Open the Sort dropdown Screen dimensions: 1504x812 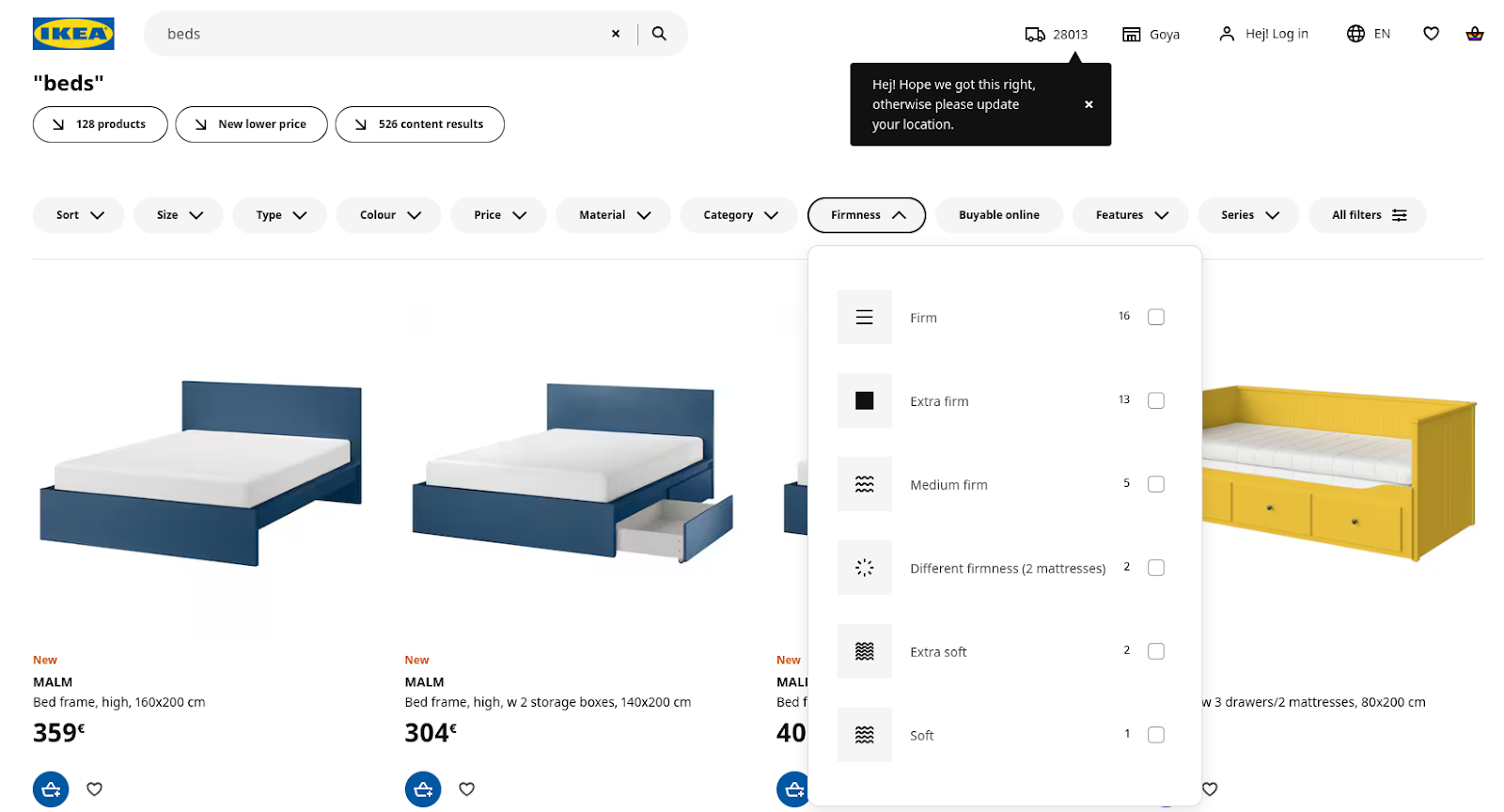pyautogui.click(x=79, y=215)
